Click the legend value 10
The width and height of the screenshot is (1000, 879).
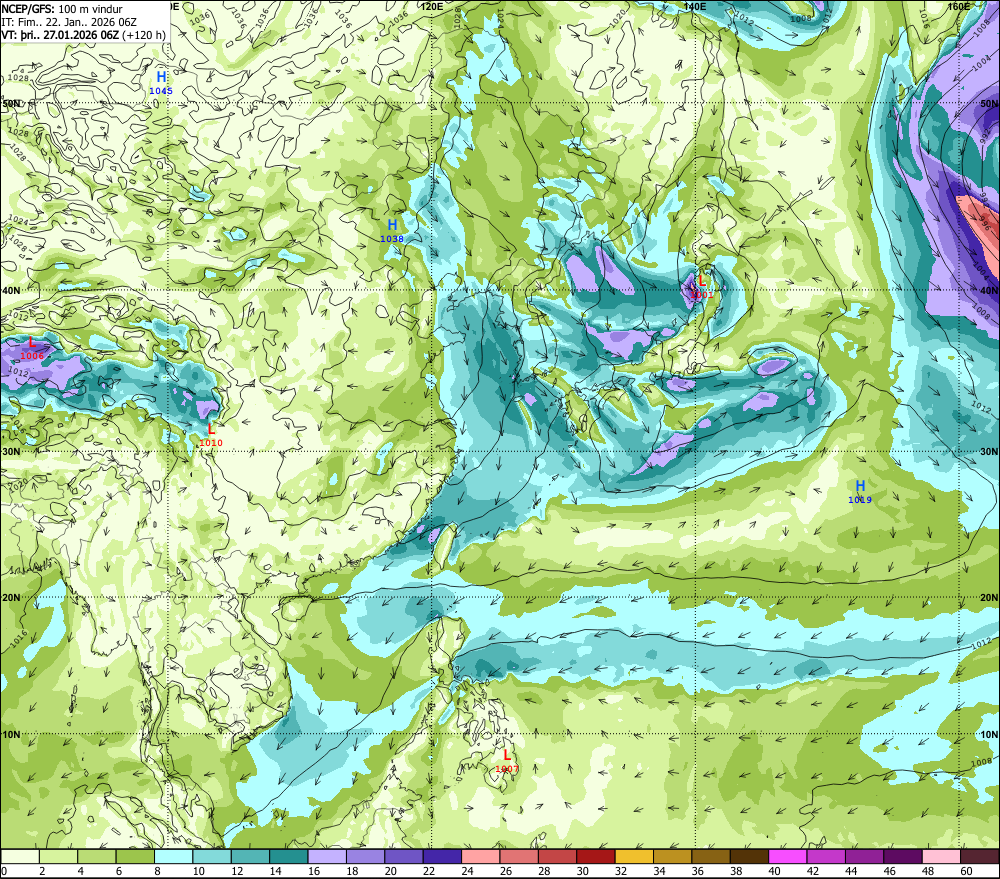point(198,871)
